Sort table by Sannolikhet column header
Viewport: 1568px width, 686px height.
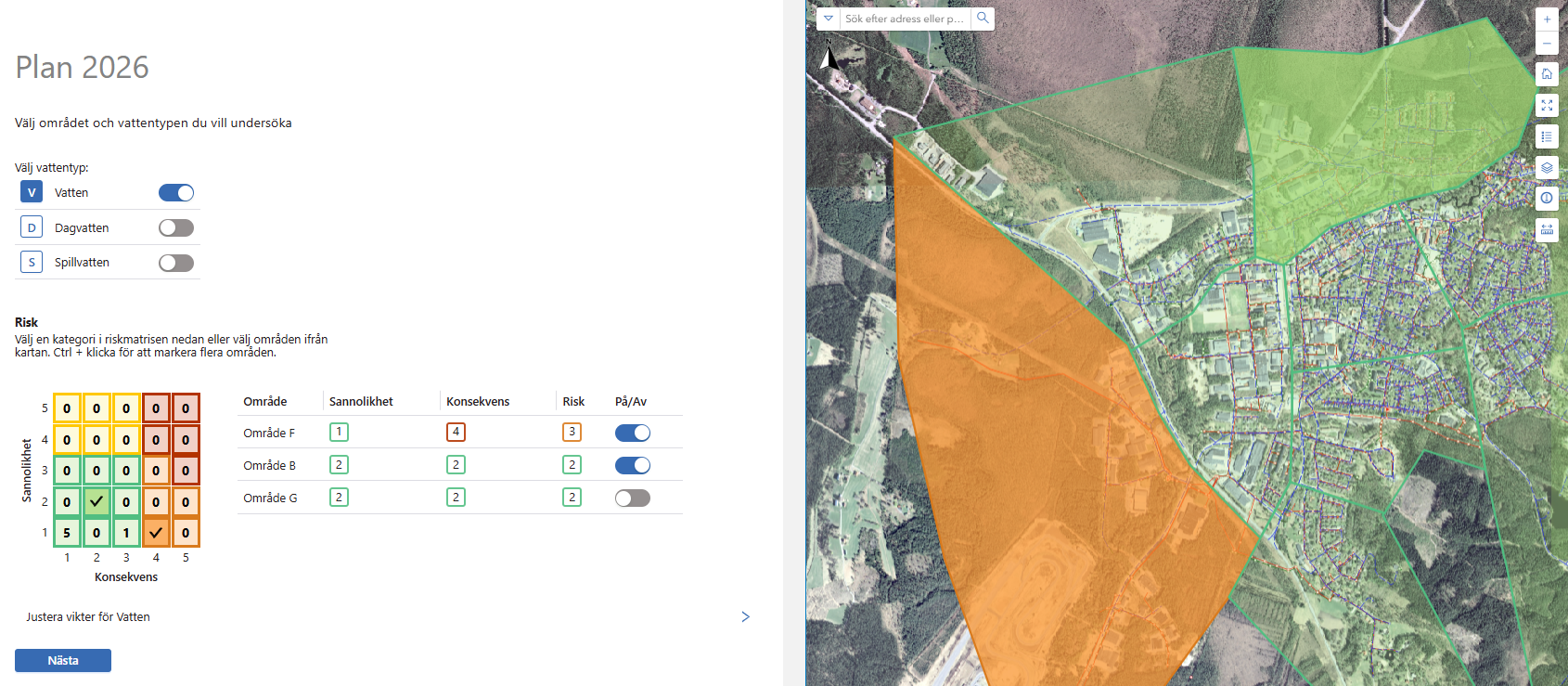click(x=361, y=402)
